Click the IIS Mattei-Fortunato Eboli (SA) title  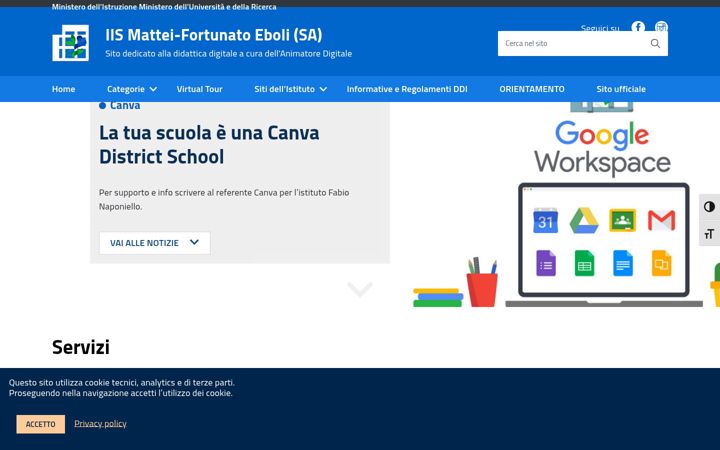point(214,35)
